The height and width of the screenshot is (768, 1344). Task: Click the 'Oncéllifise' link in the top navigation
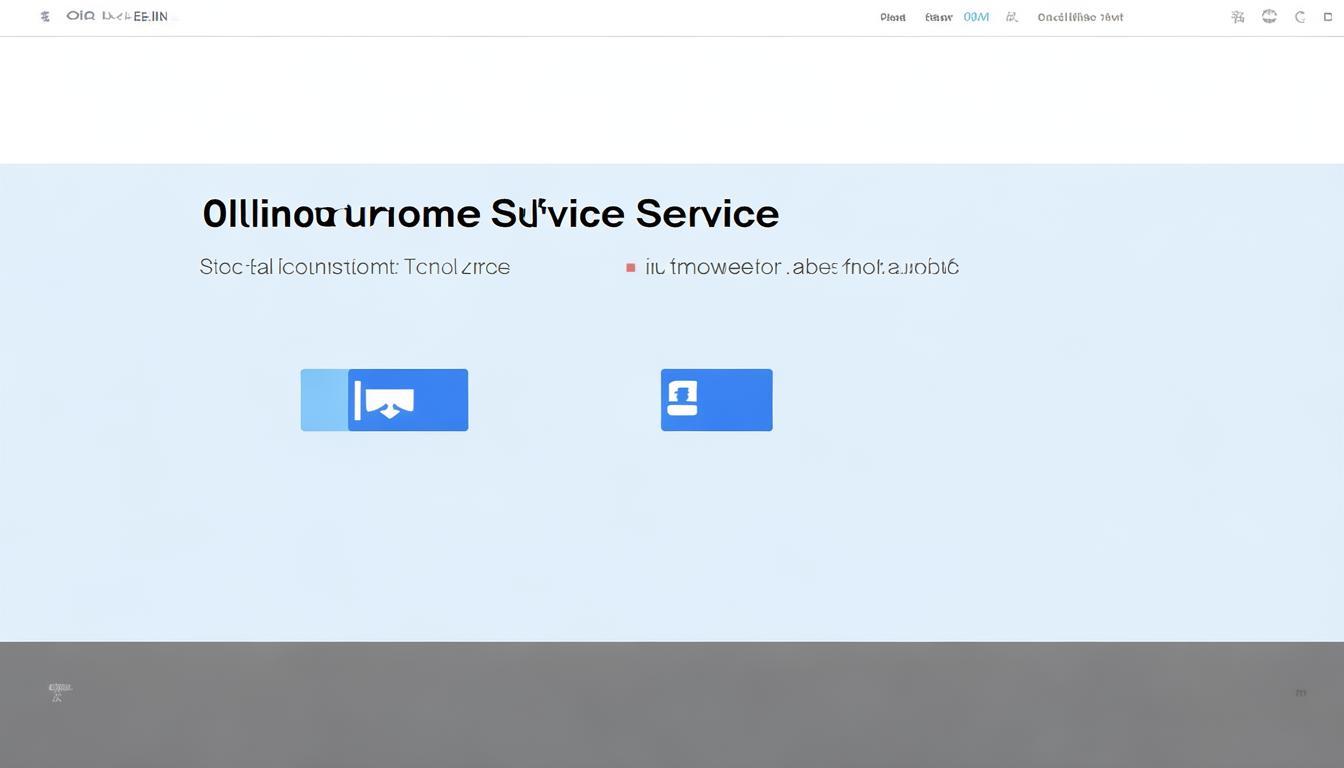(x=1080, y=17)
